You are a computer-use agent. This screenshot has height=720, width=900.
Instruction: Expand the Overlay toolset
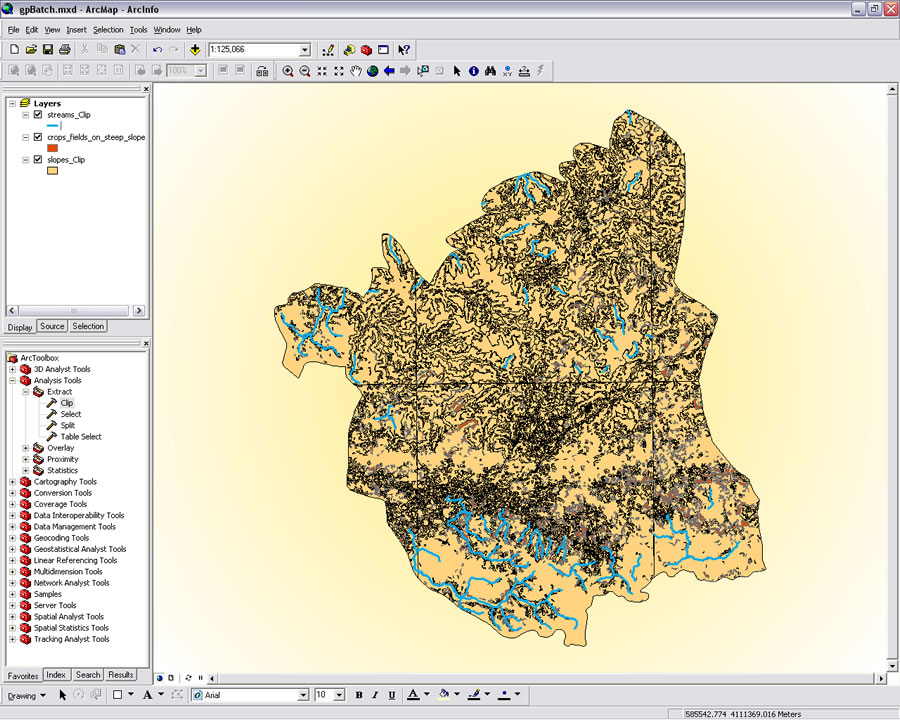pyautogui.click(x=25, y=448)
